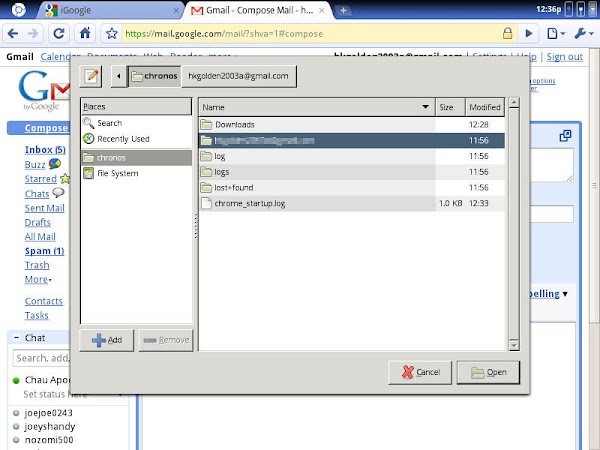Click the Remove bookmark button
This screenshot has height=450, width=600.
[166, 340]
